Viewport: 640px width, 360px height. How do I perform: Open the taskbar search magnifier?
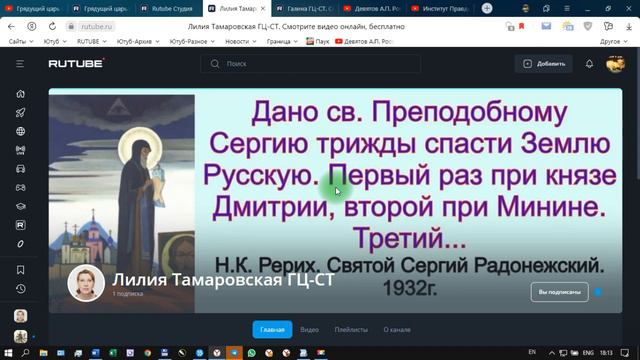click(x=25, y=353)
